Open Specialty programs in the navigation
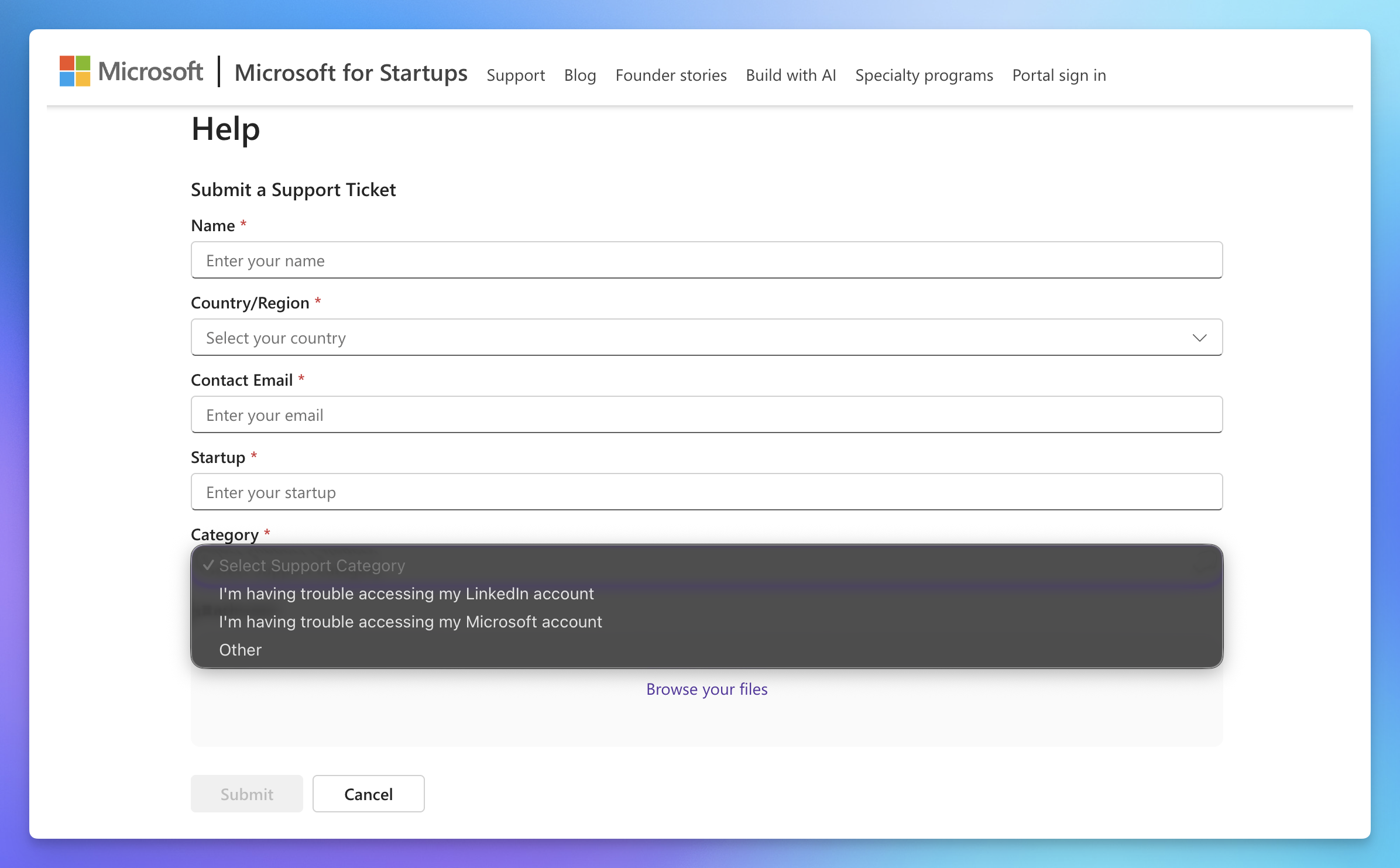Viewport: 1400px width, 868px height. point(924,75)
